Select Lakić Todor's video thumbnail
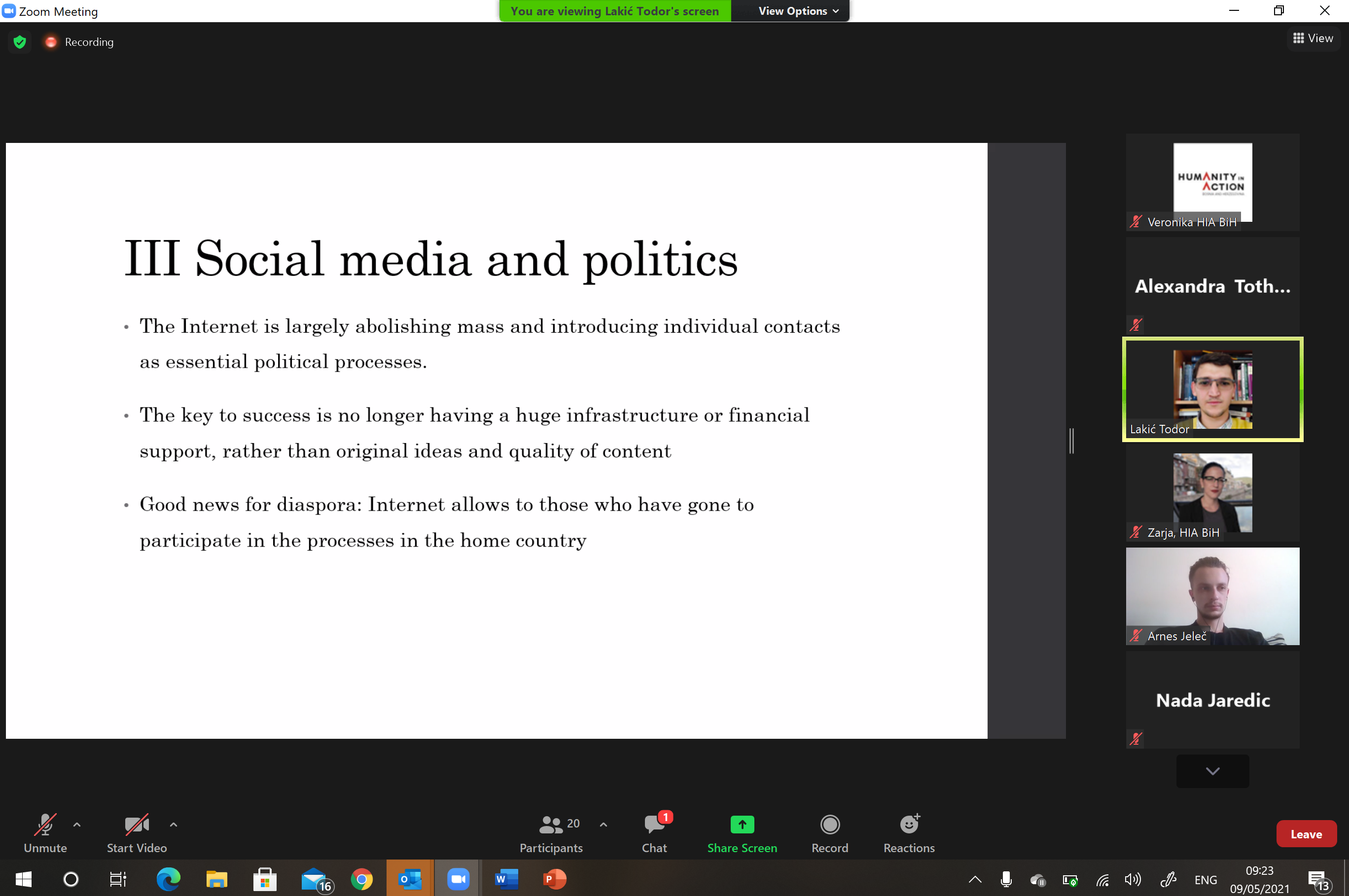 coord(1212,389)
